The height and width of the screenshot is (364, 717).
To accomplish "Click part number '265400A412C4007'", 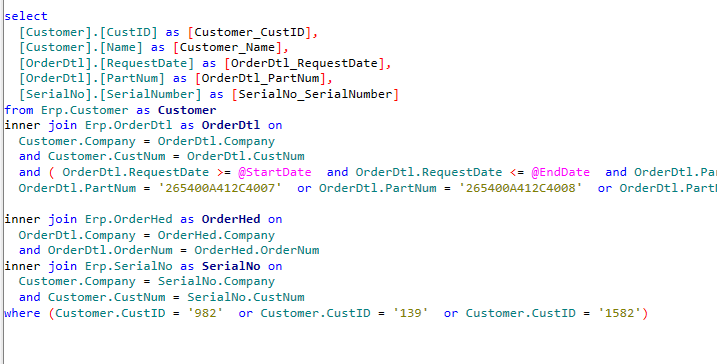I will [x=220, y=188].
